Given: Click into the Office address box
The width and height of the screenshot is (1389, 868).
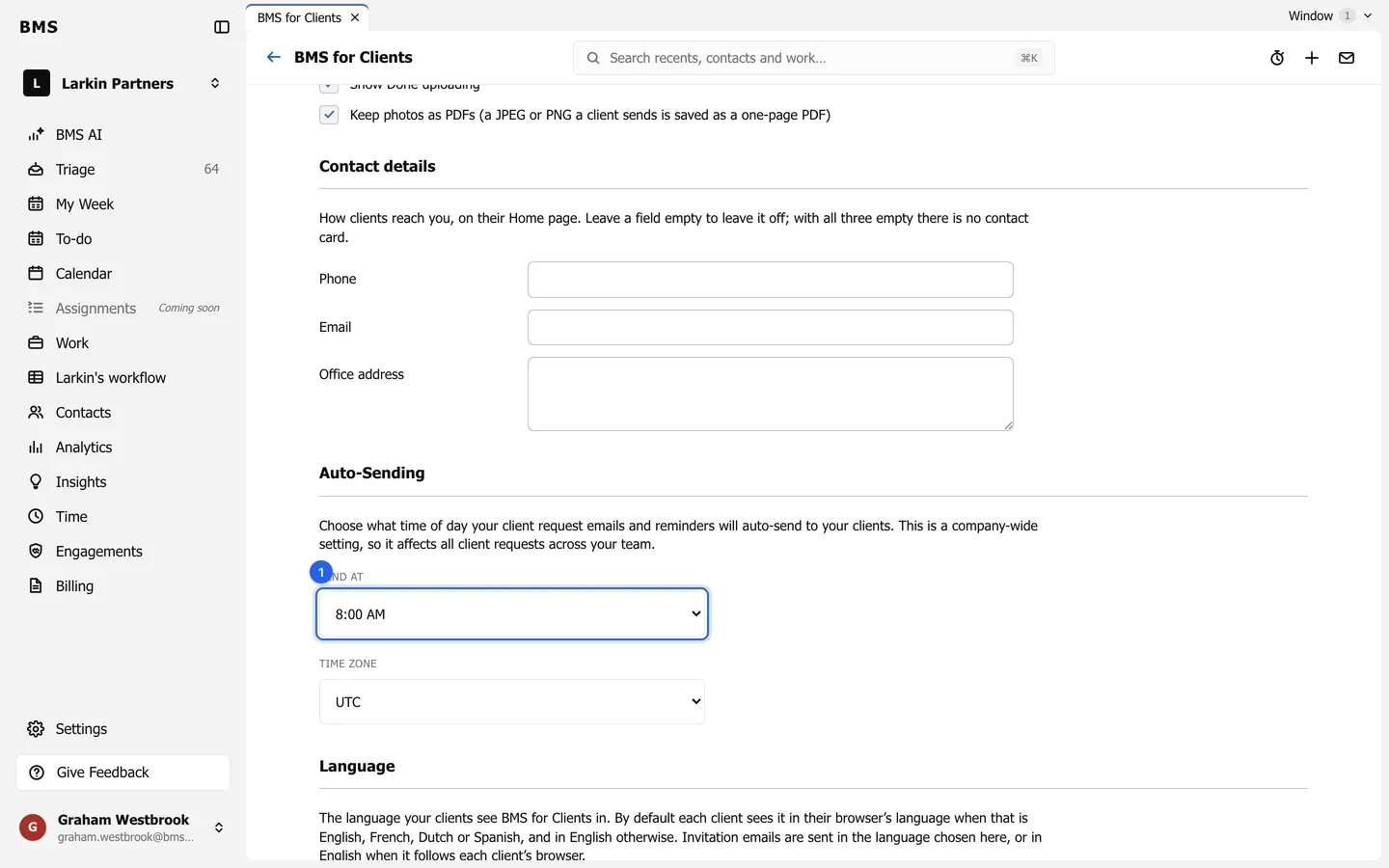Looking at the screenshot, I should 771,394.
